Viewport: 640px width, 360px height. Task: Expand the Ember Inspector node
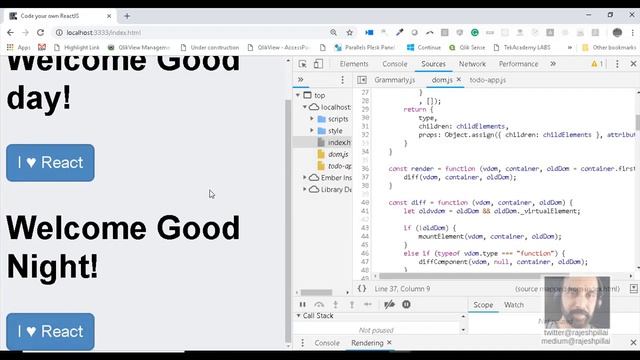305,178
